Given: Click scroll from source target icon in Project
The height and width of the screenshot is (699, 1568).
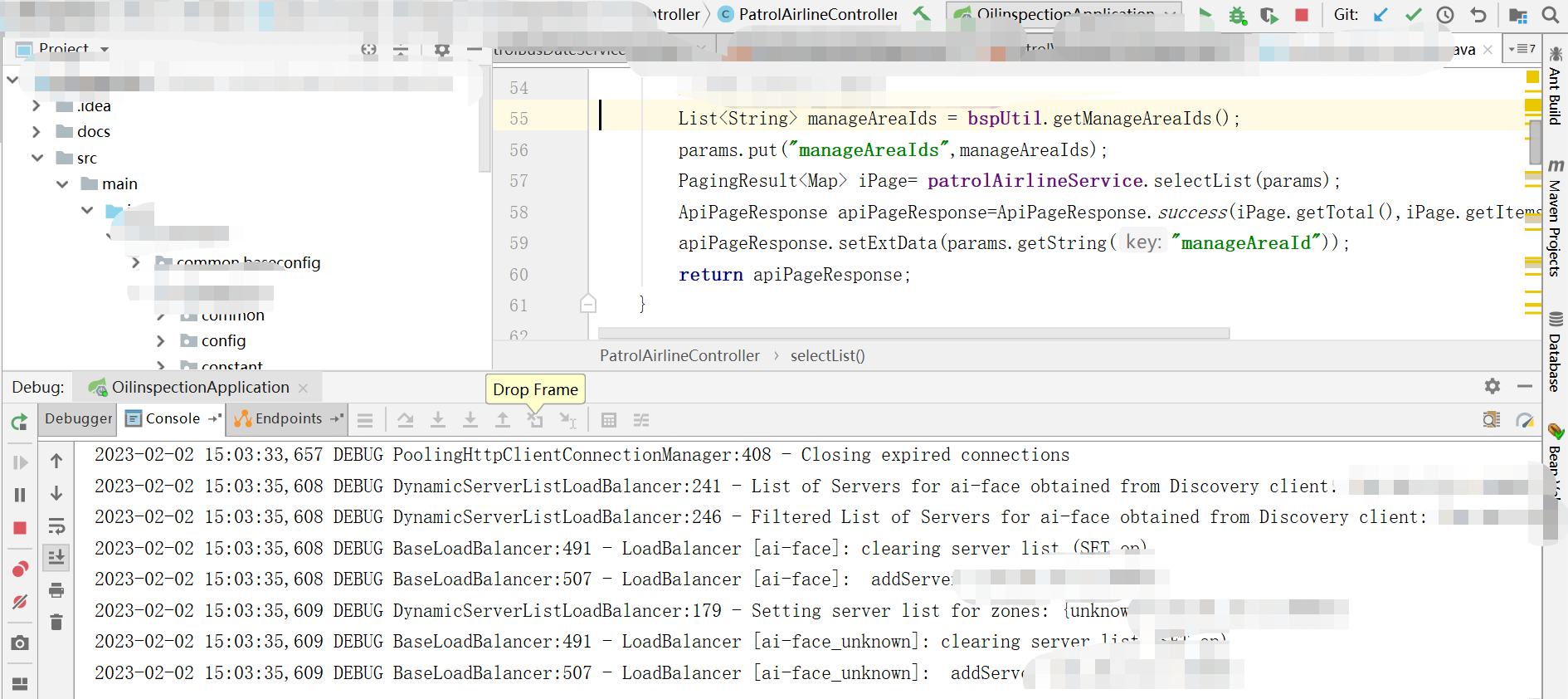Looking at the screenshot, I should tap(369, 50).
